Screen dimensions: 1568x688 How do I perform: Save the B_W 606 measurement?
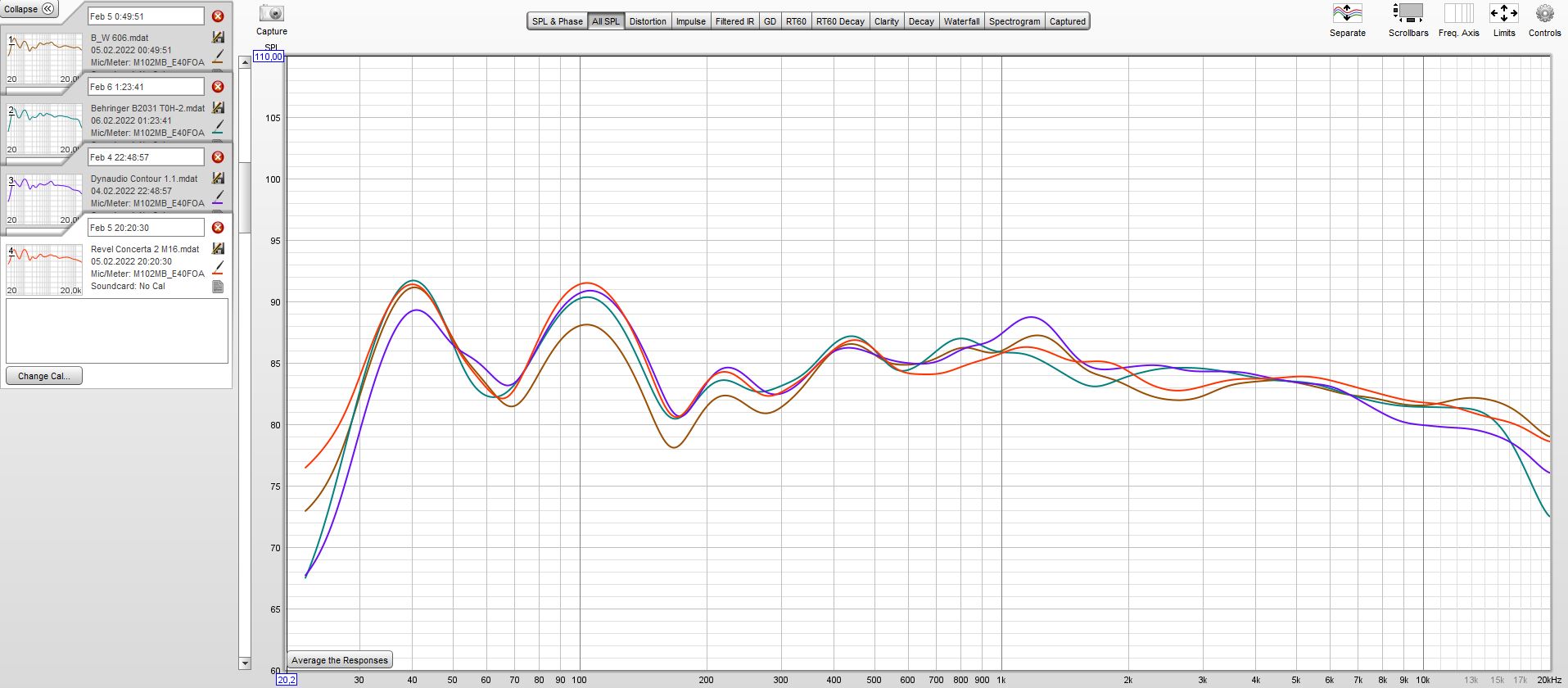pos(218,38)
